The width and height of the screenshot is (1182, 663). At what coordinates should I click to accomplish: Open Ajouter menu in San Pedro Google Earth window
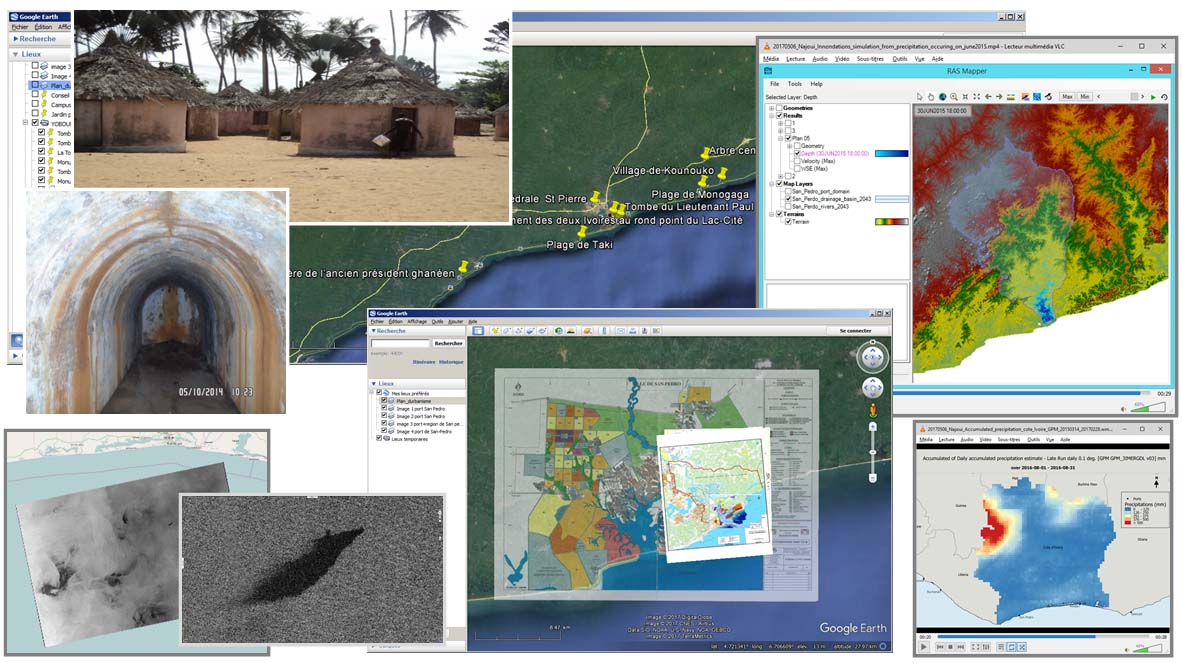[x=455, y=322]
